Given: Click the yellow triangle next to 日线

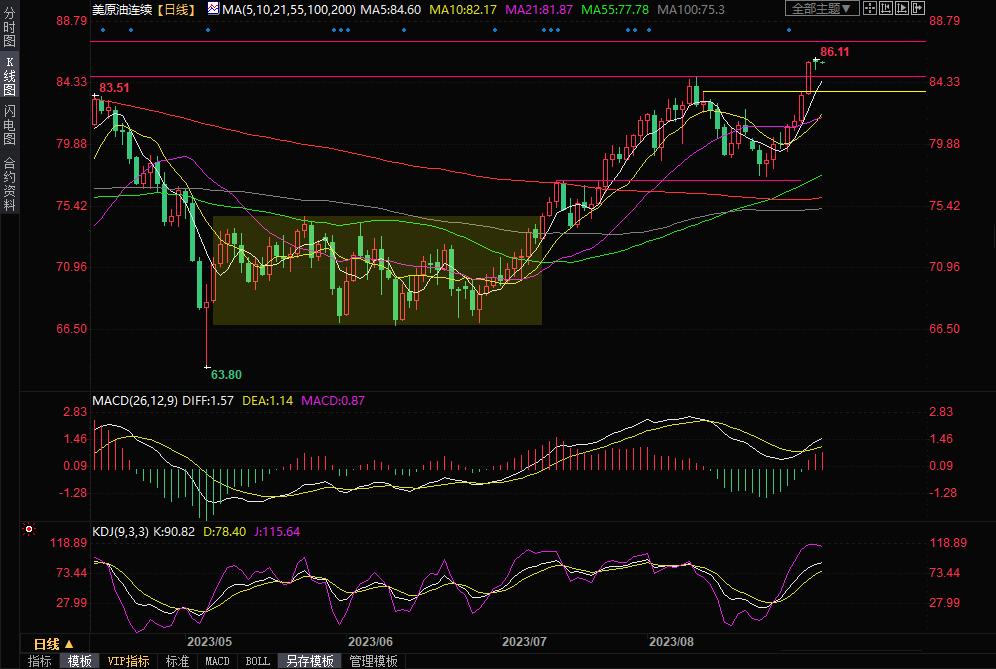Looking at the screenshot, I should pyautogui.click(x=69, y=644).
